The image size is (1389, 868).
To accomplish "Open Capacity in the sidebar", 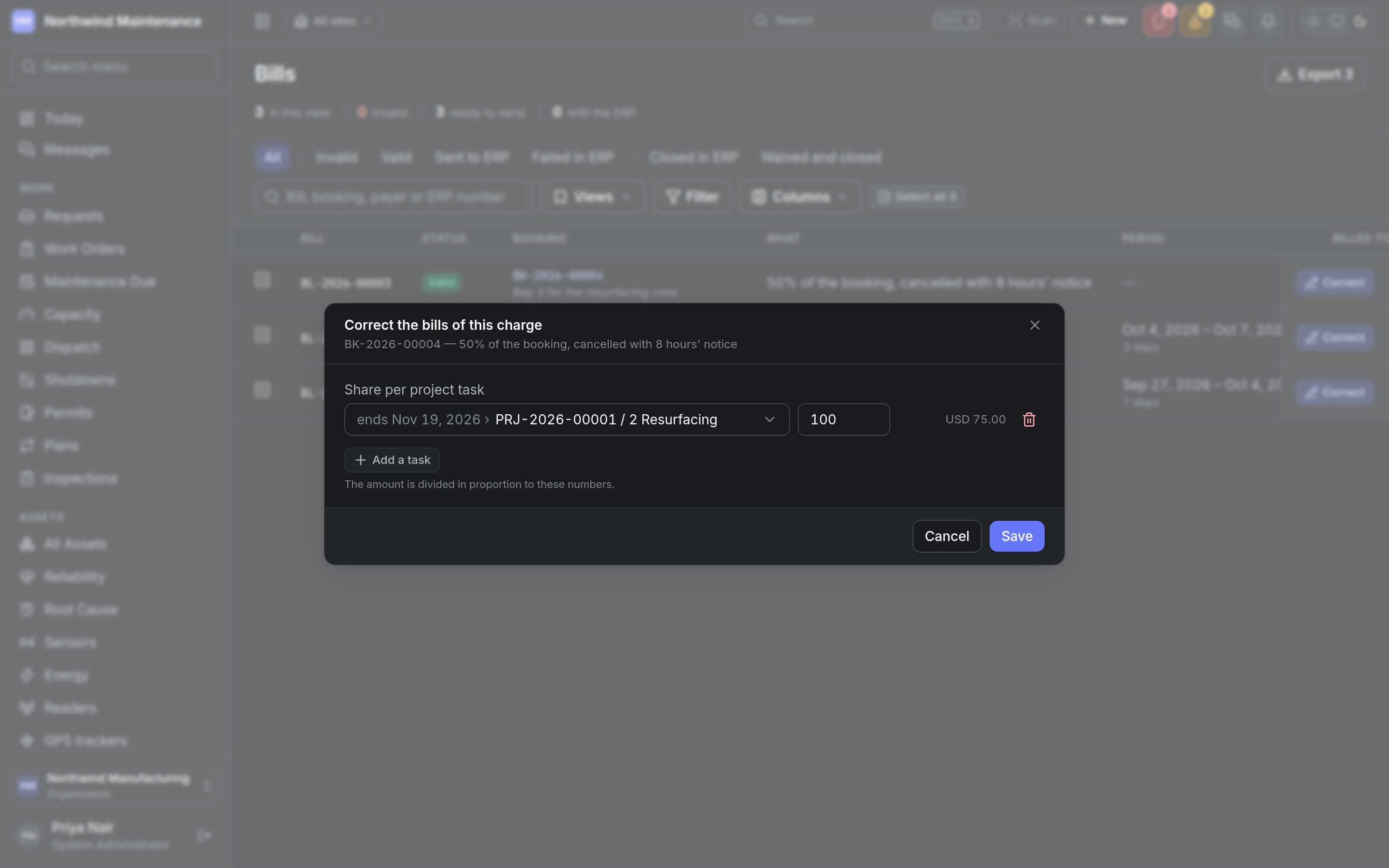I will (115, 314).
